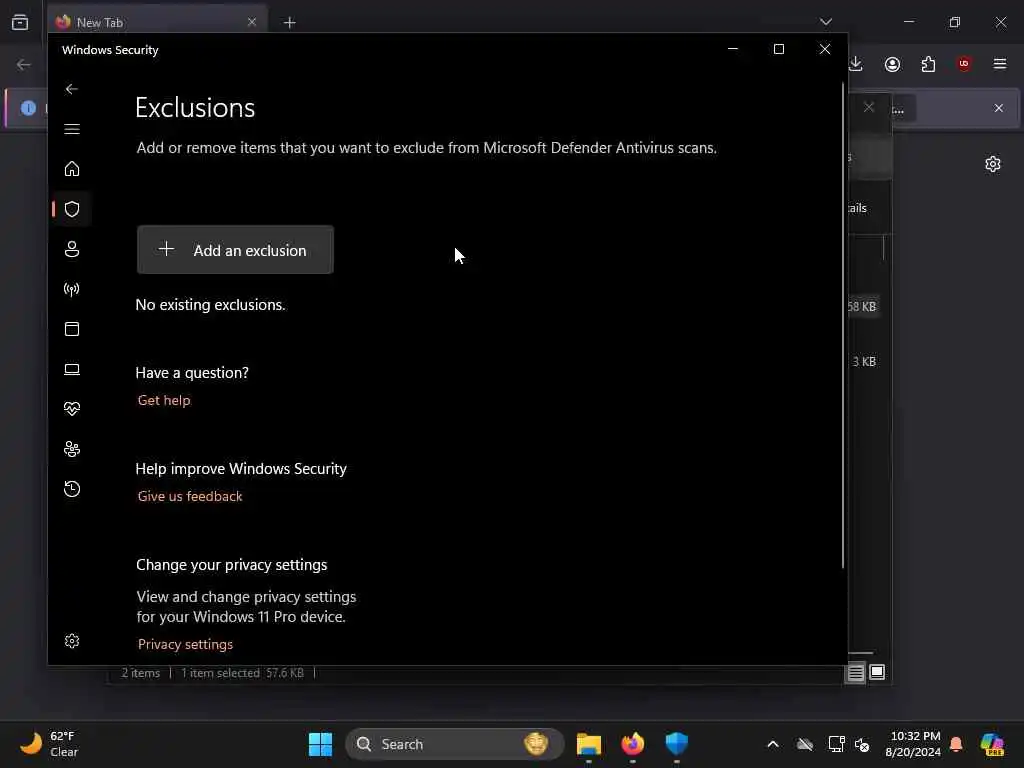The height and width of the screenshot is (768, 1024).
Task: Click the display network tray icon
Action: 836,744
